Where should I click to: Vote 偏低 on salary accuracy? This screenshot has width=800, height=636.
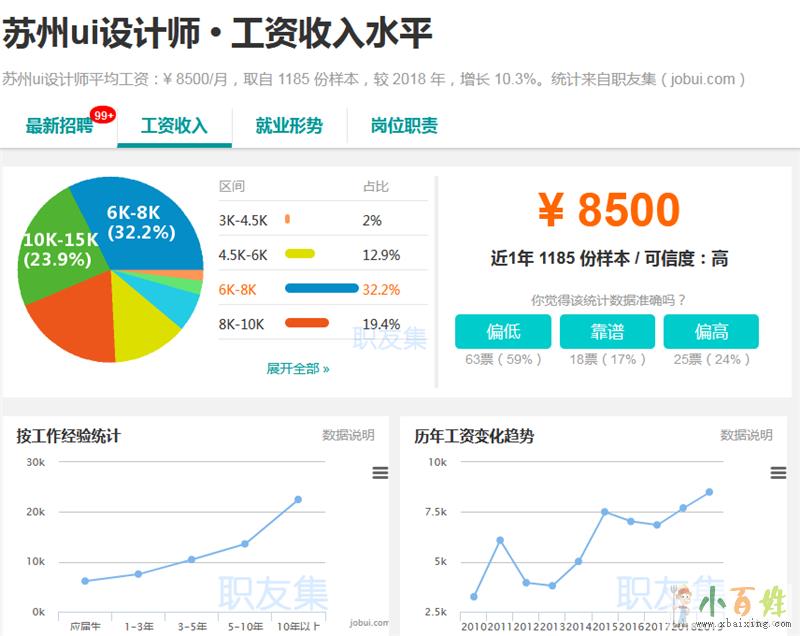click(503, 332)
